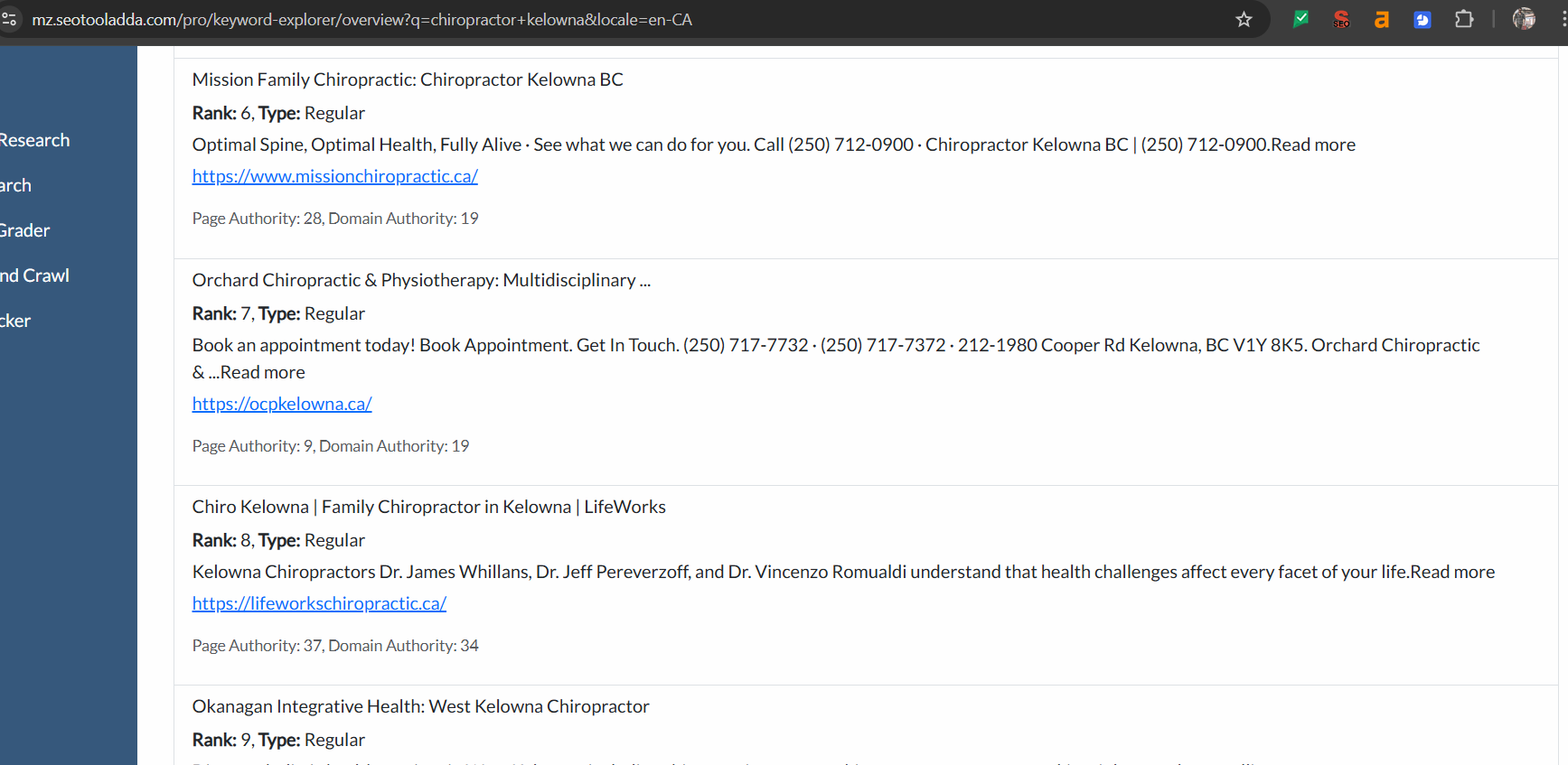Open the Extensions puzzle piece menu
This screenshot has height=765, width=1568.
(1464, 19)
